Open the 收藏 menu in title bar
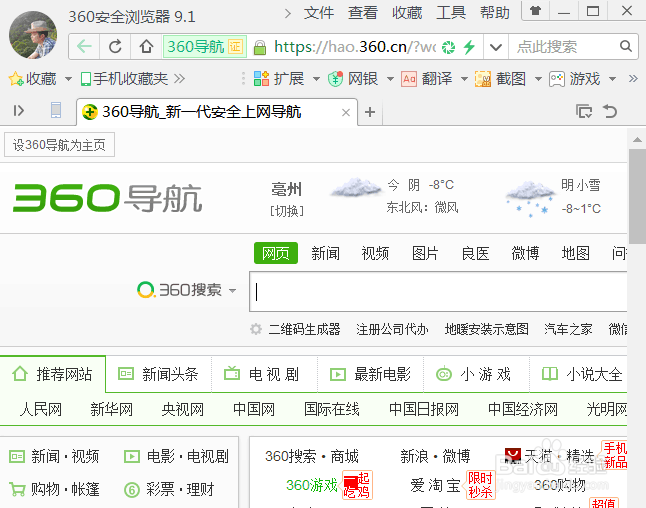 pos(407,13)
